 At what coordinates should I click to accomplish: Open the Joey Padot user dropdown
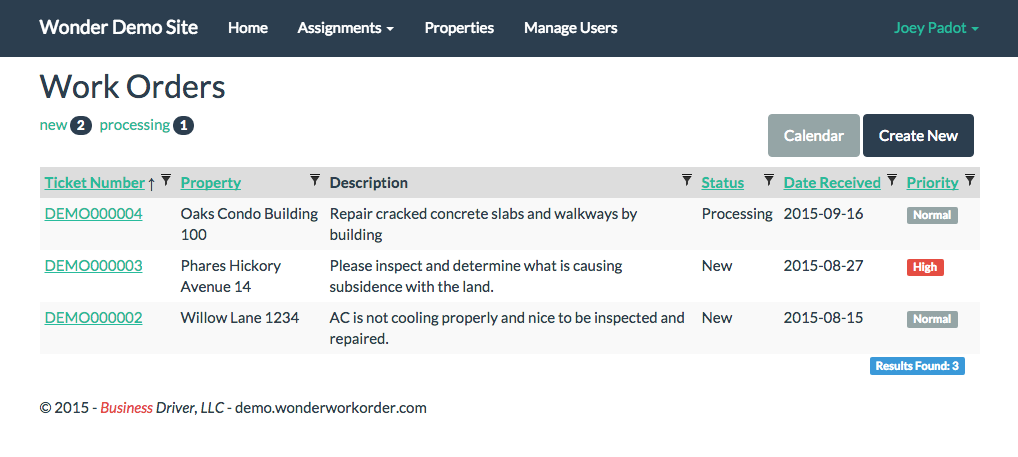coord(936,28)
